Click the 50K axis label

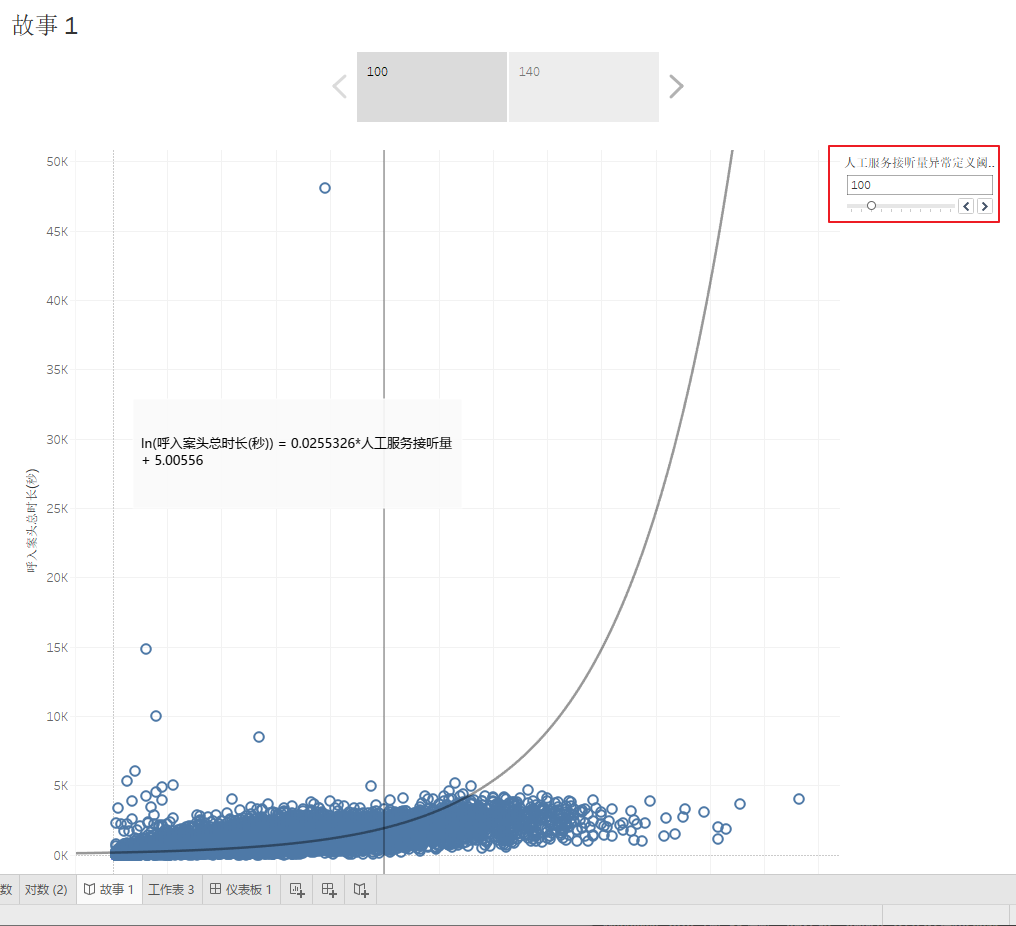coord(57,161)
